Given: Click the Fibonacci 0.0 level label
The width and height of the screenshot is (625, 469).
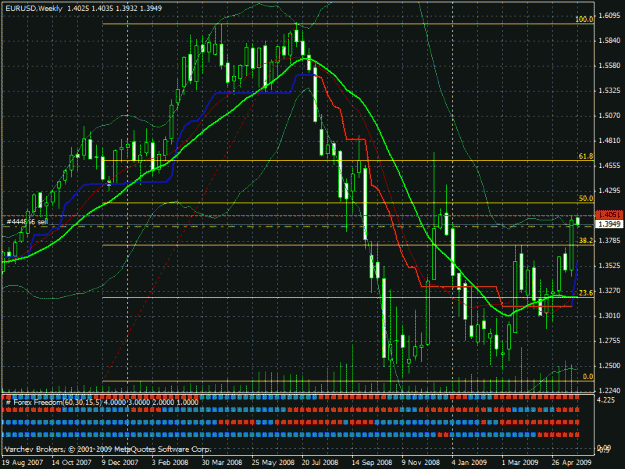Looking at the screenshot, I should 588,377.
